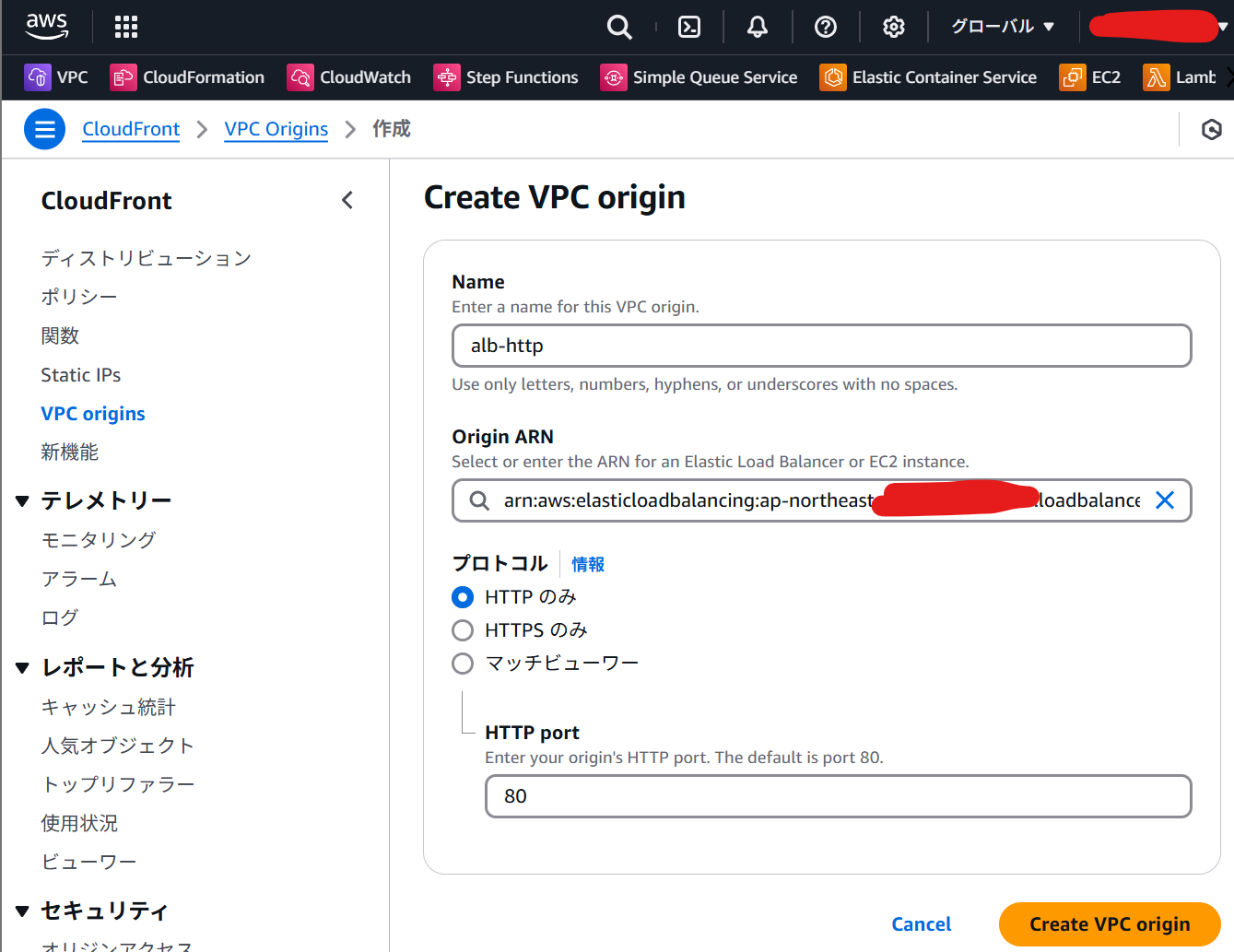Click CloudFront breadcrumb link
This screenshot has height=952, width=1234.
coord(131,129)
